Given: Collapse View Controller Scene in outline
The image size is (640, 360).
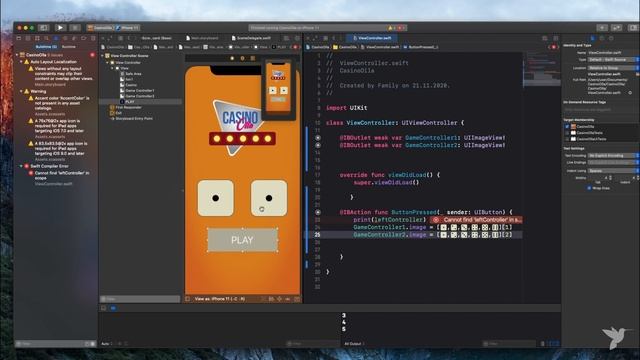Looking at the screenshot, I should click(x=103, y=56).
